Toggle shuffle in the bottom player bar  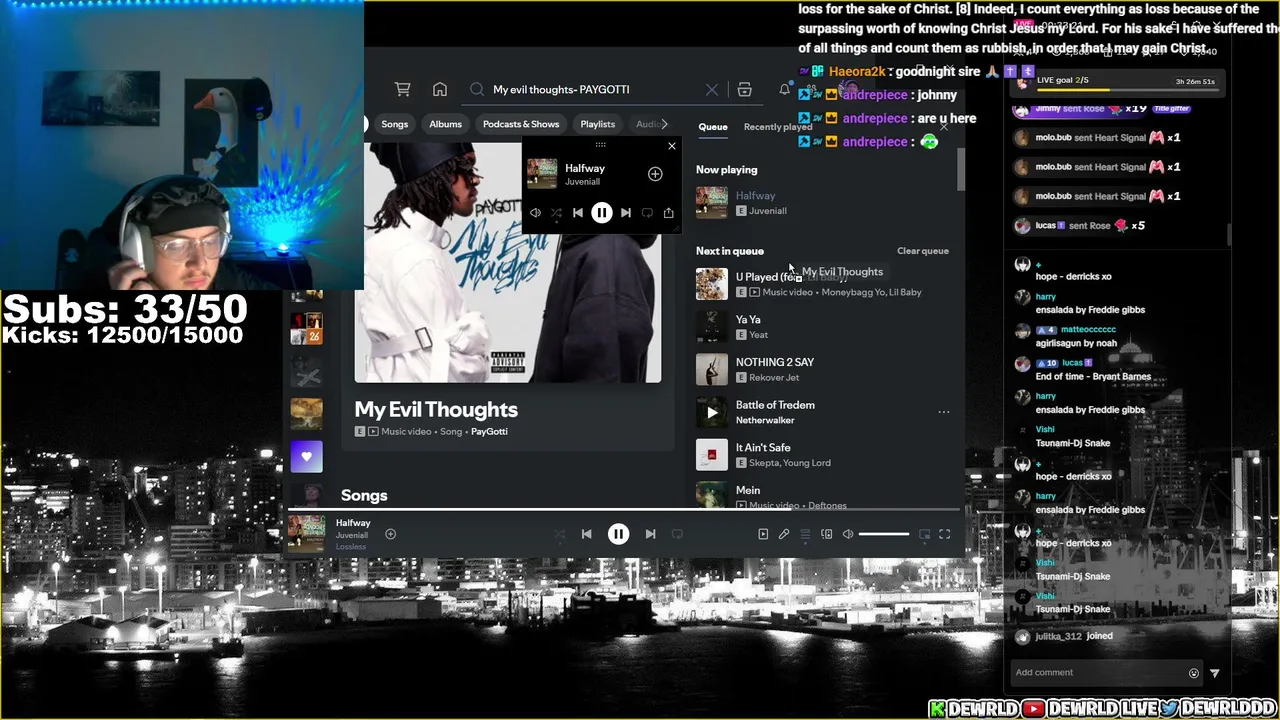pos(559,534)
